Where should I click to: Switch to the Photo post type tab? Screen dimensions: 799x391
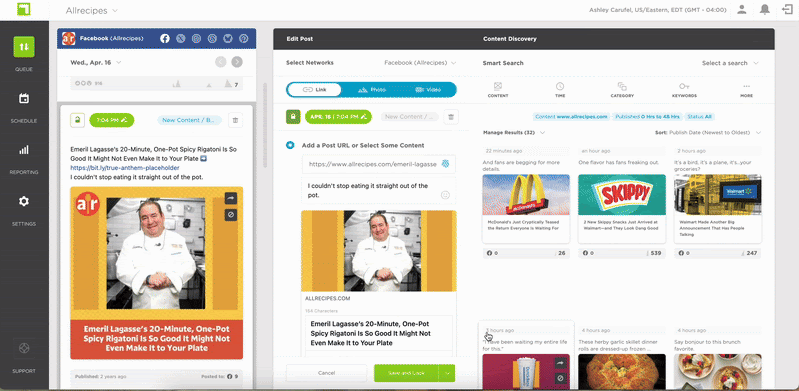click(372, 90)
